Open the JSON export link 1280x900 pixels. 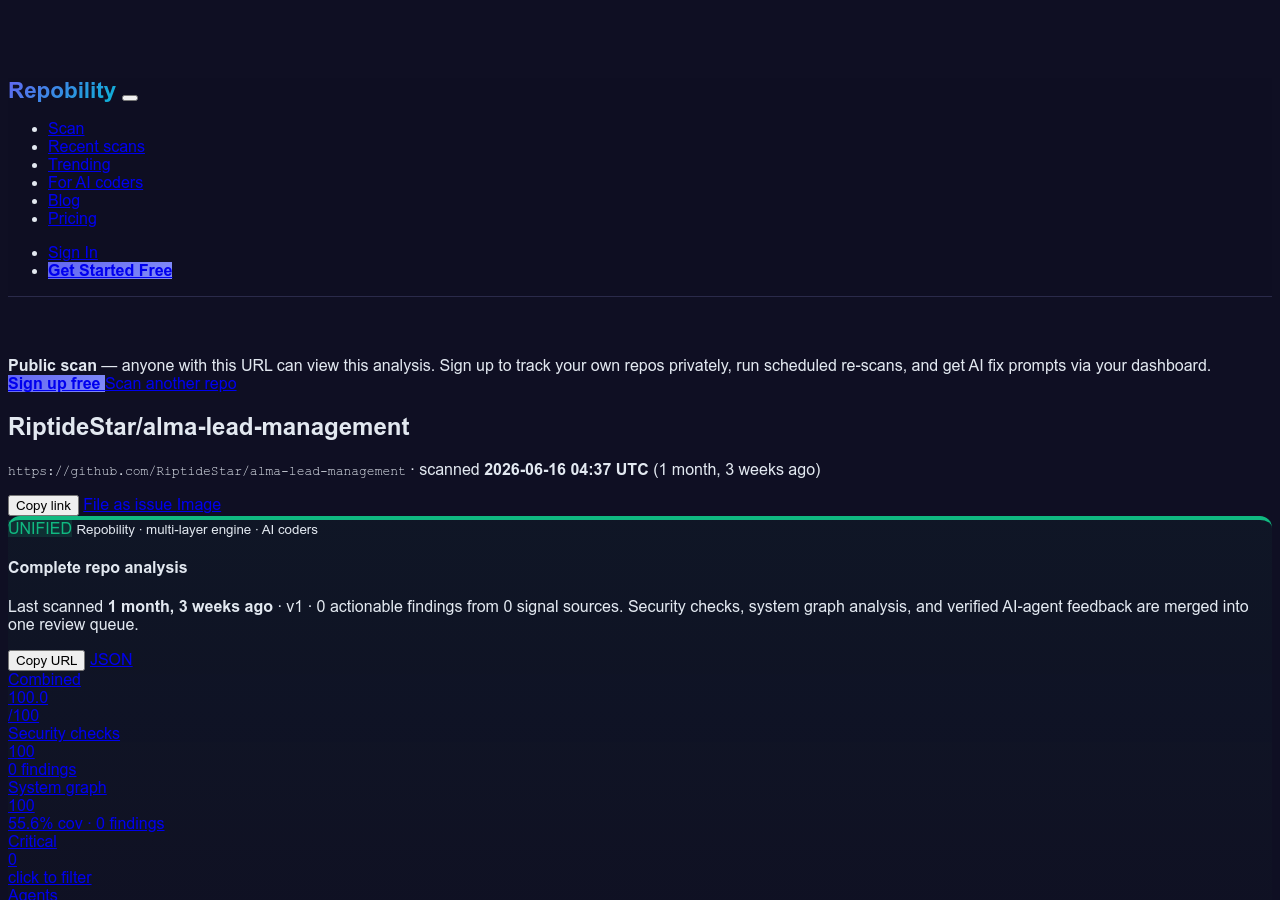tap(111, 659)
